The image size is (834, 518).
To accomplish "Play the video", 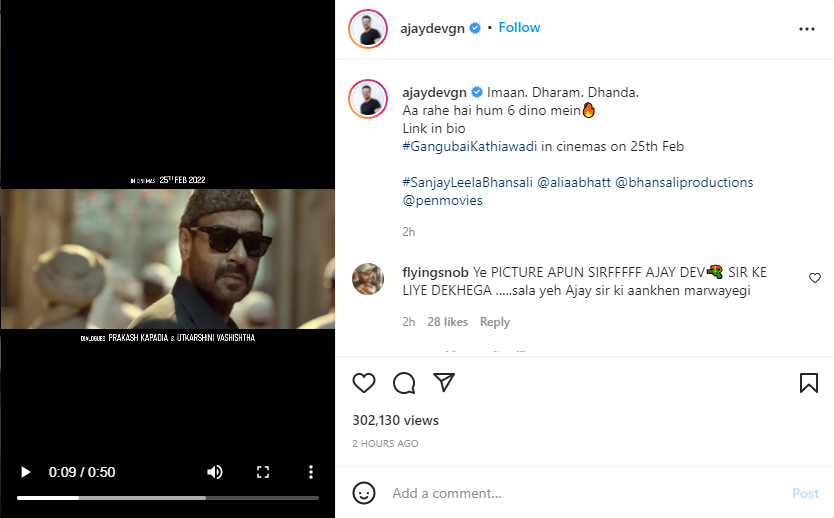I will (26, 472).
